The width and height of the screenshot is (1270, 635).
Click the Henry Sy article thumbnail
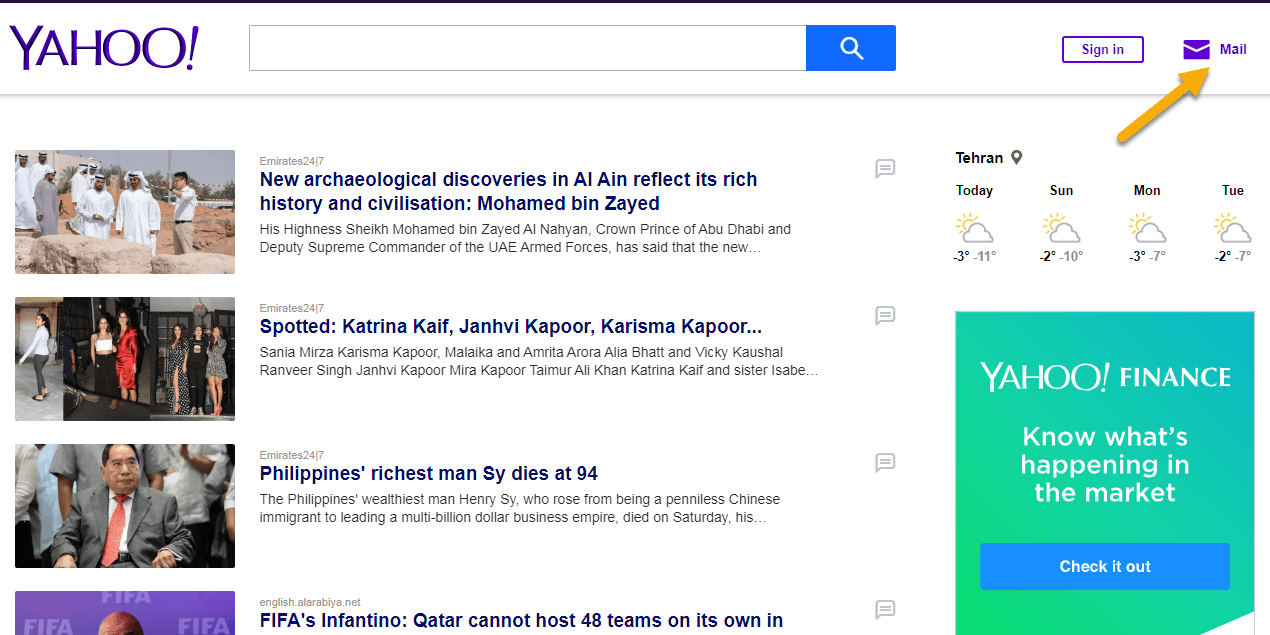125,506
